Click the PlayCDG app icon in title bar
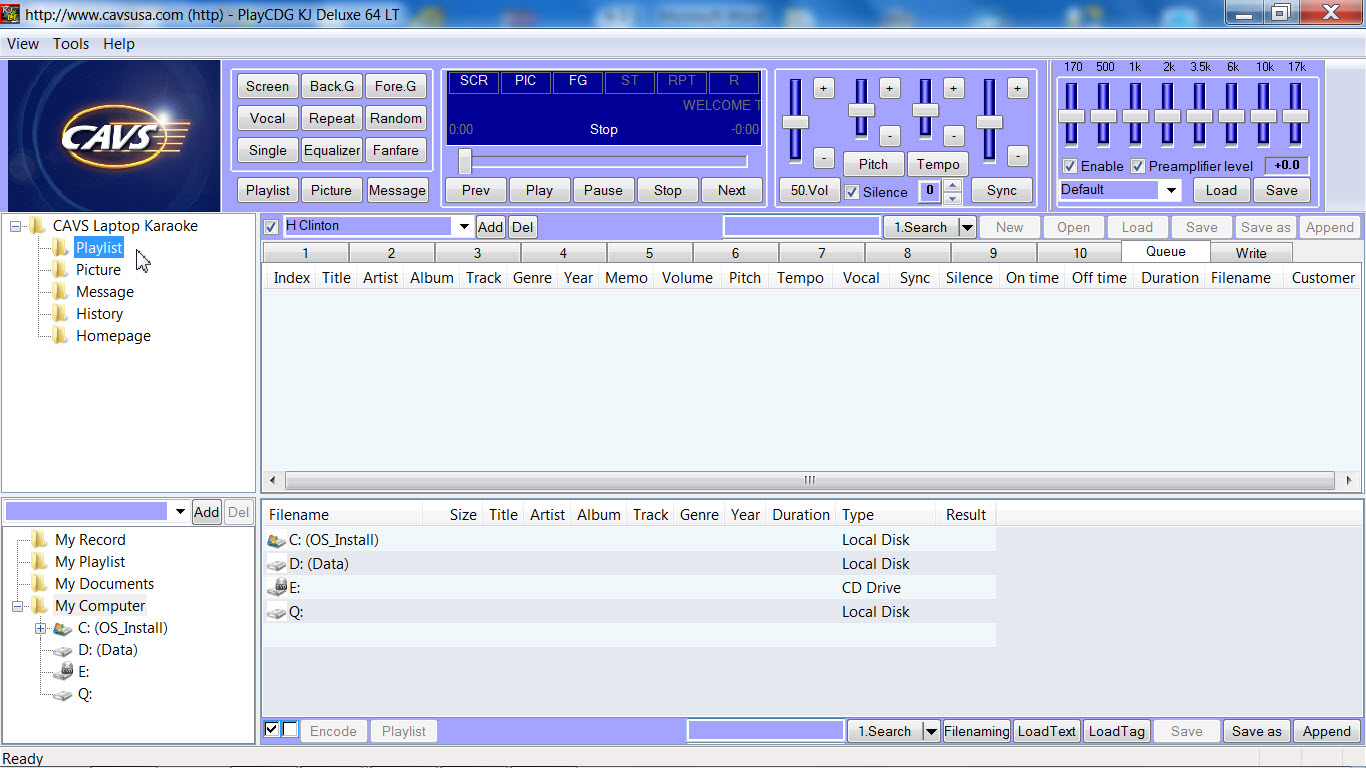The height and width of the screenshot is (768, 1366). coord(11,14)
